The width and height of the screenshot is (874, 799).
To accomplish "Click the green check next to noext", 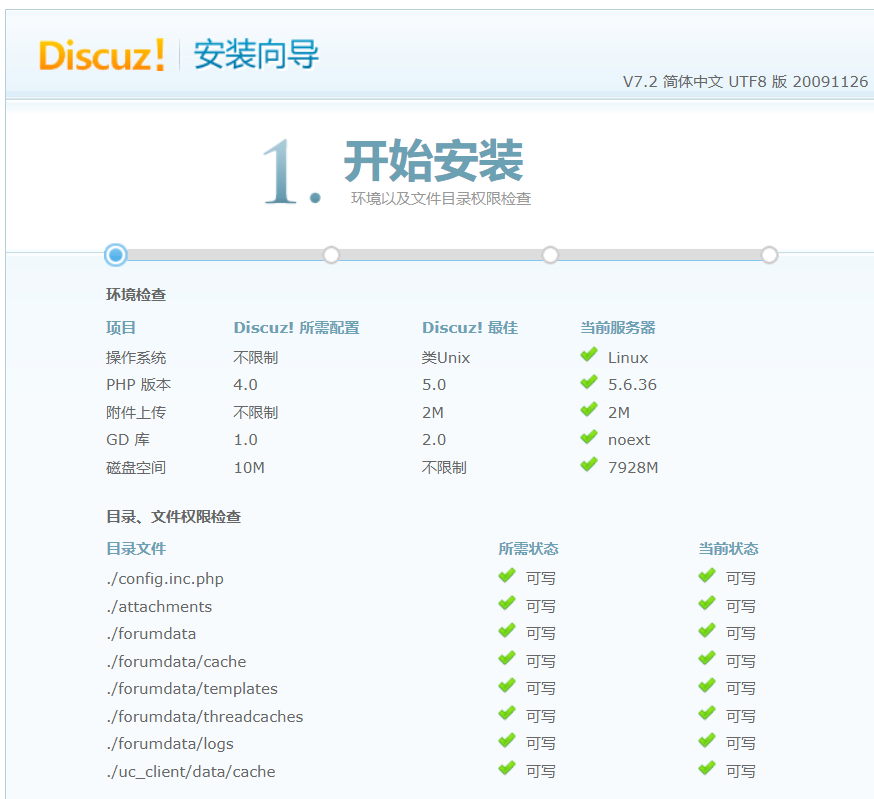I will tap(589, 437).
